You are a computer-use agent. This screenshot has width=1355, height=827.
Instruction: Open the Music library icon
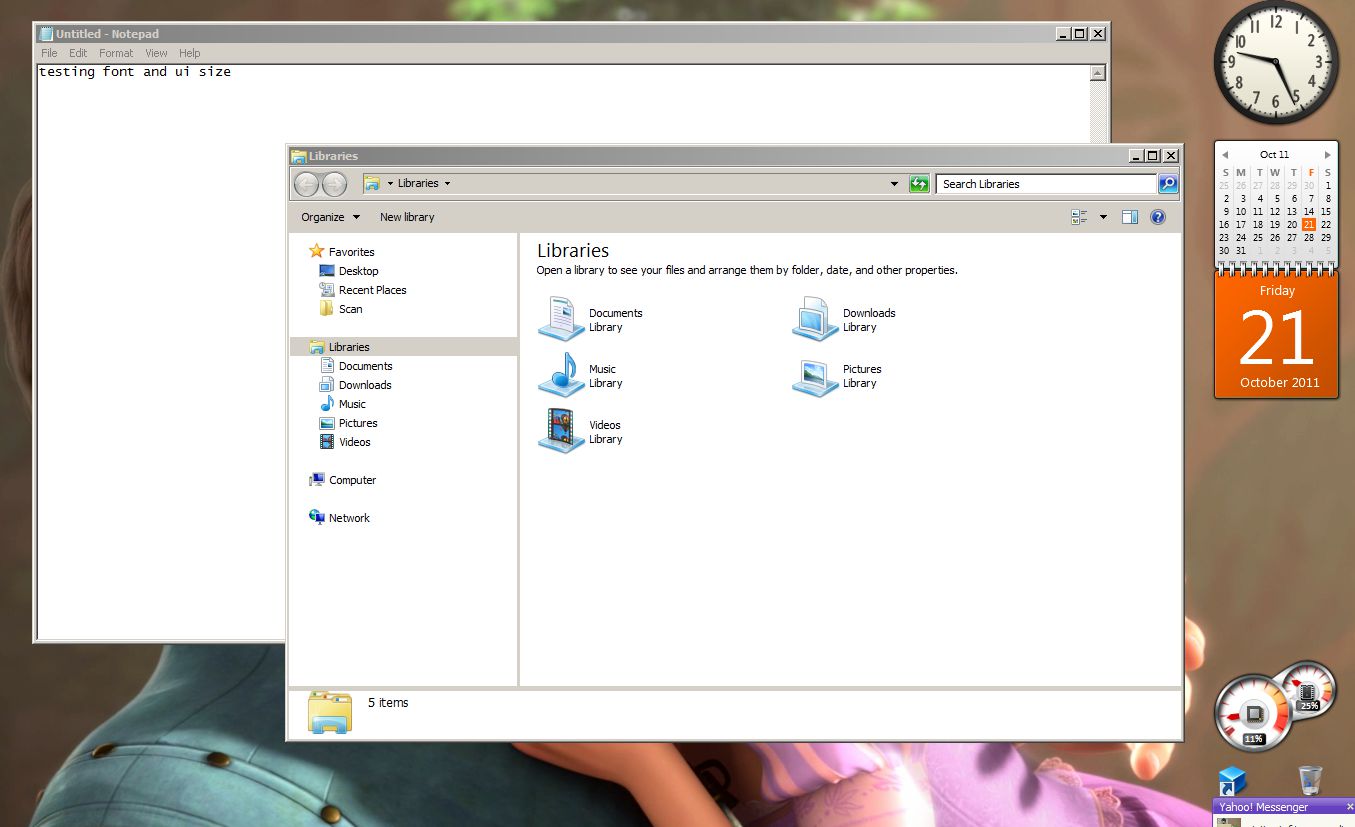click(x=561, y=375)
